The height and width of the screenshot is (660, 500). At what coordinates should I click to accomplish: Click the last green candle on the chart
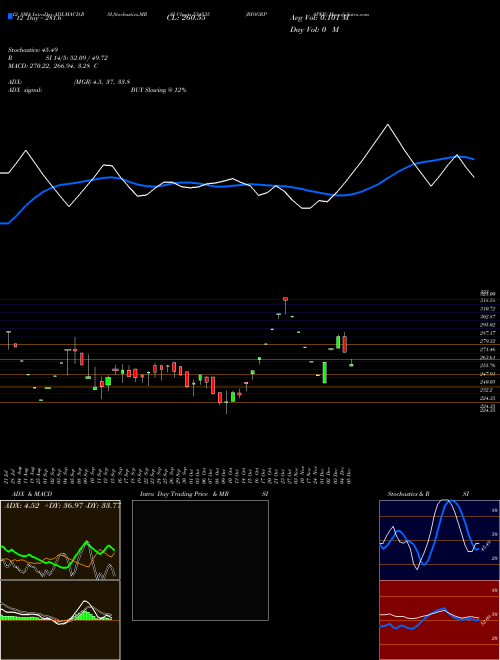coord(351,365)
